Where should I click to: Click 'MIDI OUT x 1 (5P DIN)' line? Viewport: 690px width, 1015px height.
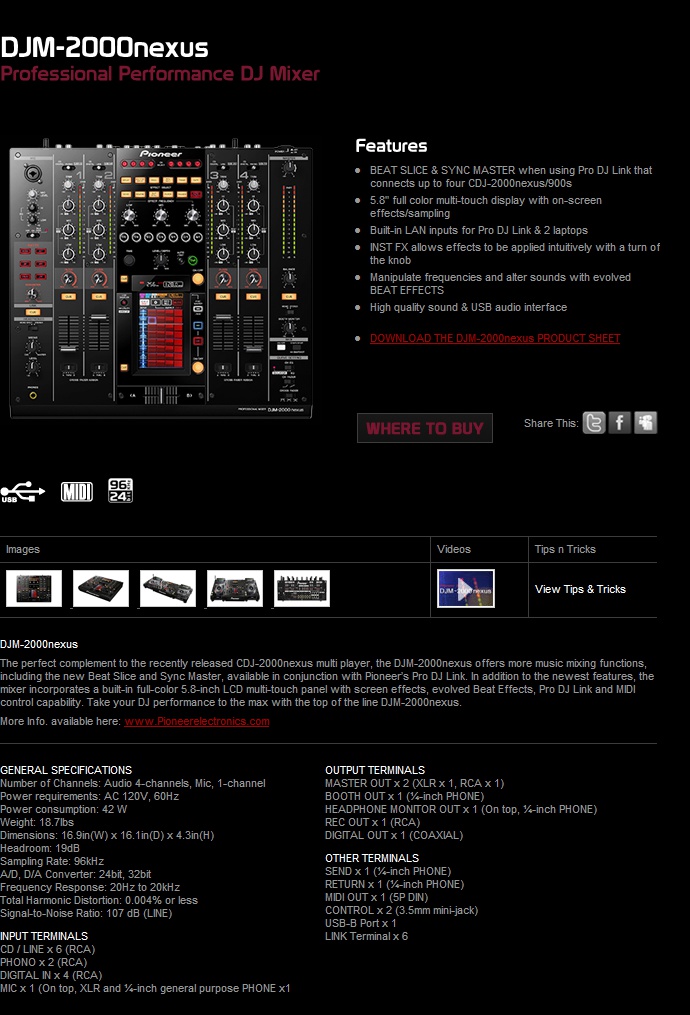(x=377, y=897)
